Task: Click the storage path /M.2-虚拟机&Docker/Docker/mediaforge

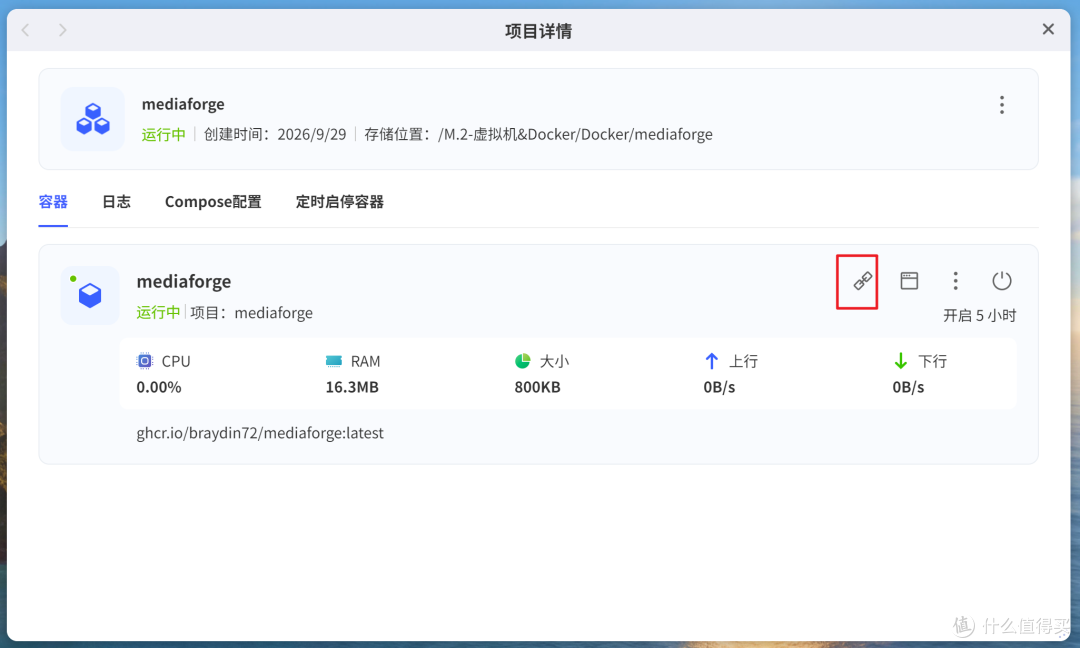Action: pyautogui.click(x=575, y=134)
